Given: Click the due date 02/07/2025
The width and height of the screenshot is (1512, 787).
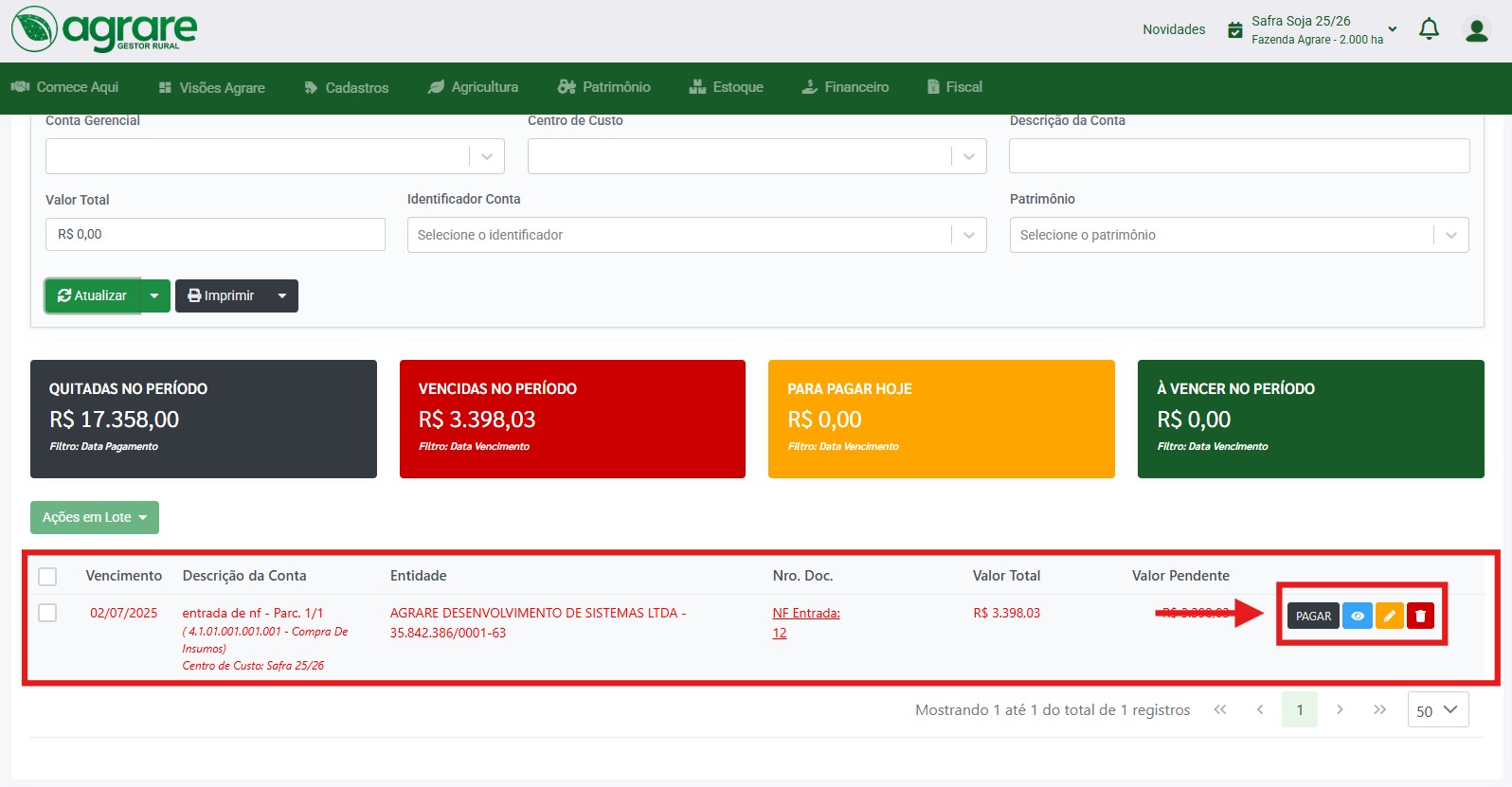Looking at the screenshot, I should pyautogui.click(x=124, y=613).
